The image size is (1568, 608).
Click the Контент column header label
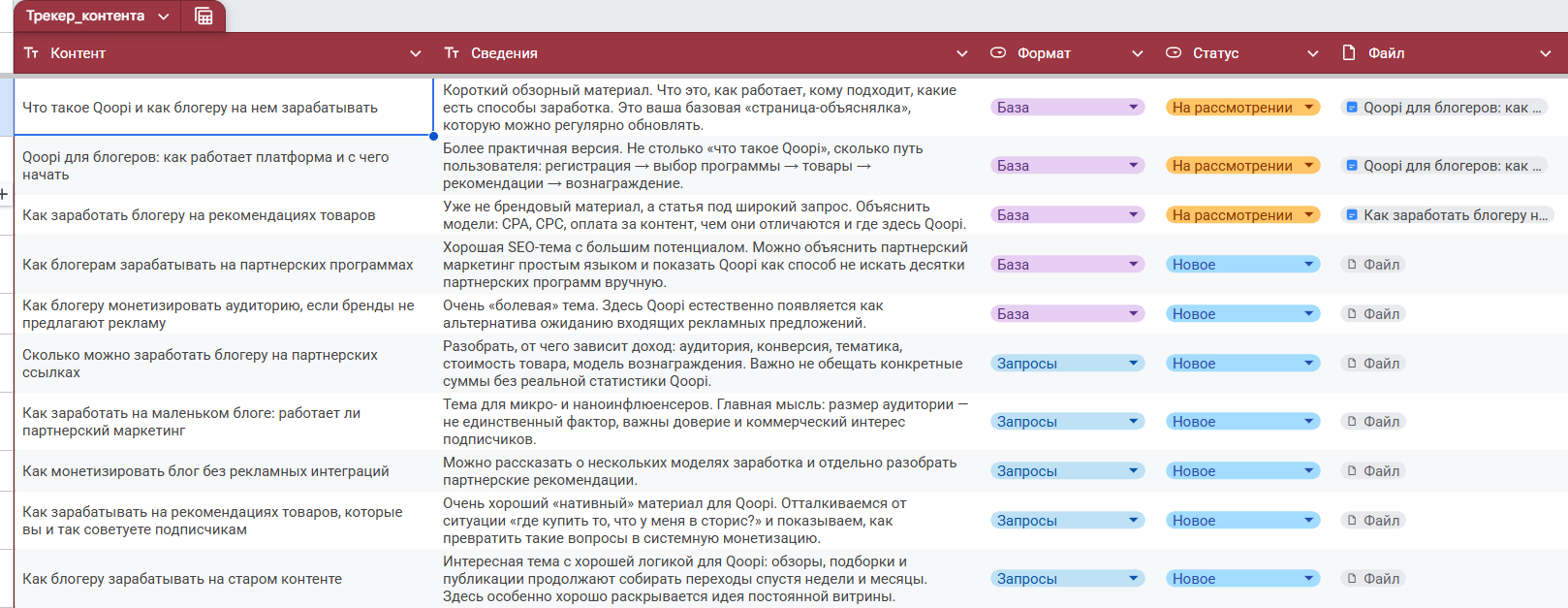coord(78,53)
